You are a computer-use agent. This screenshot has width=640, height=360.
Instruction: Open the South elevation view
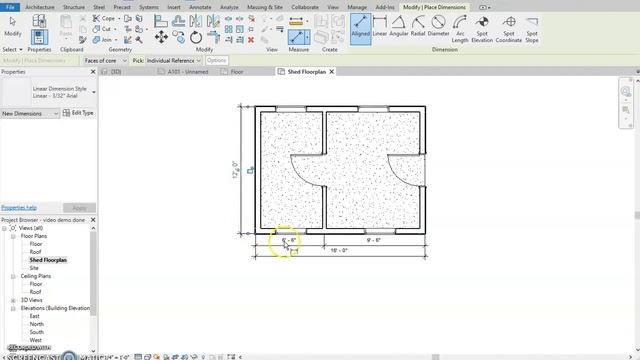[36, 332]
